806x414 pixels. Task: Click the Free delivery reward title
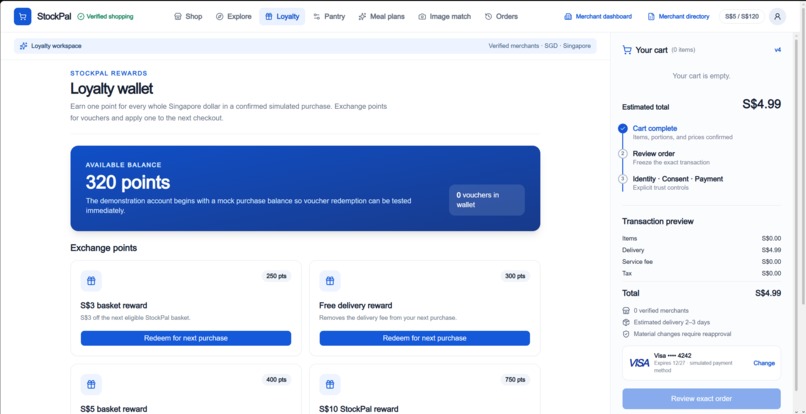(356, 305)
